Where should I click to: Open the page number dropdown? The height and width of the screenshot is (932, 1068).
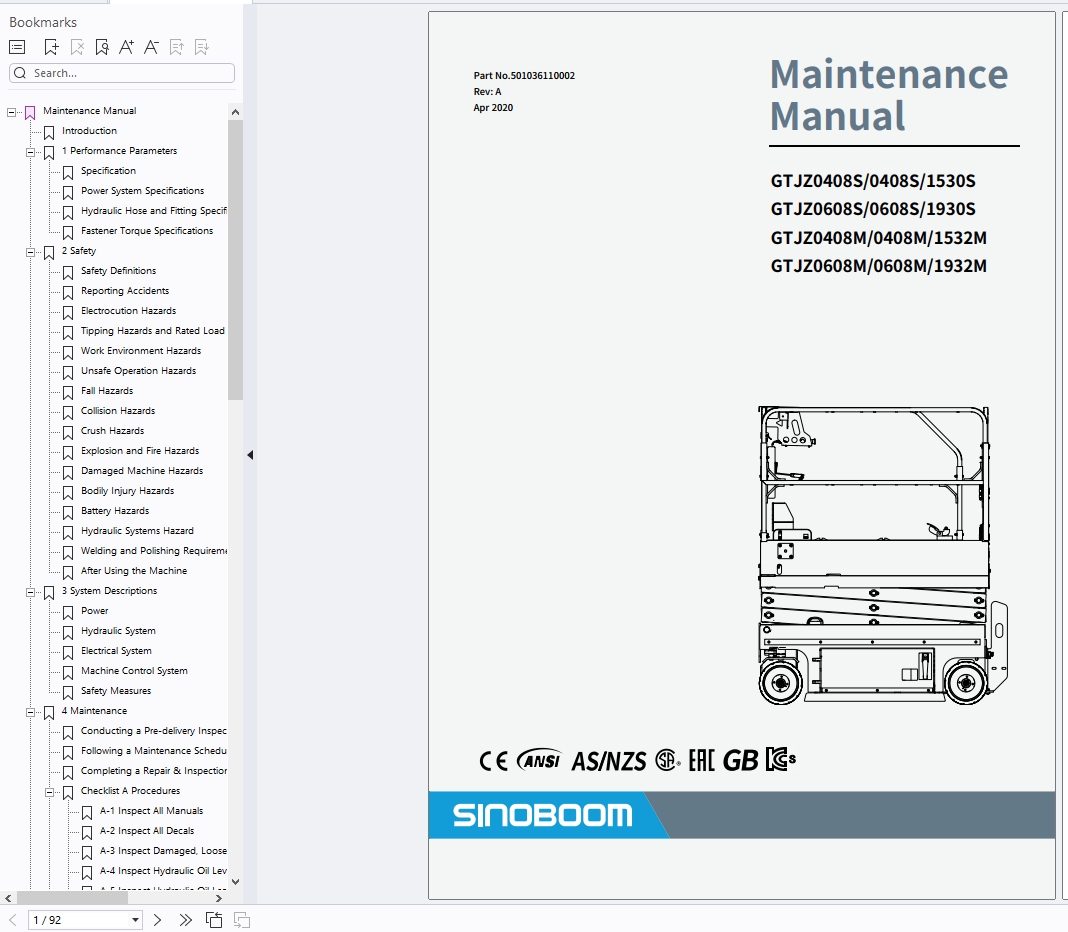click(x=136, y=920)
